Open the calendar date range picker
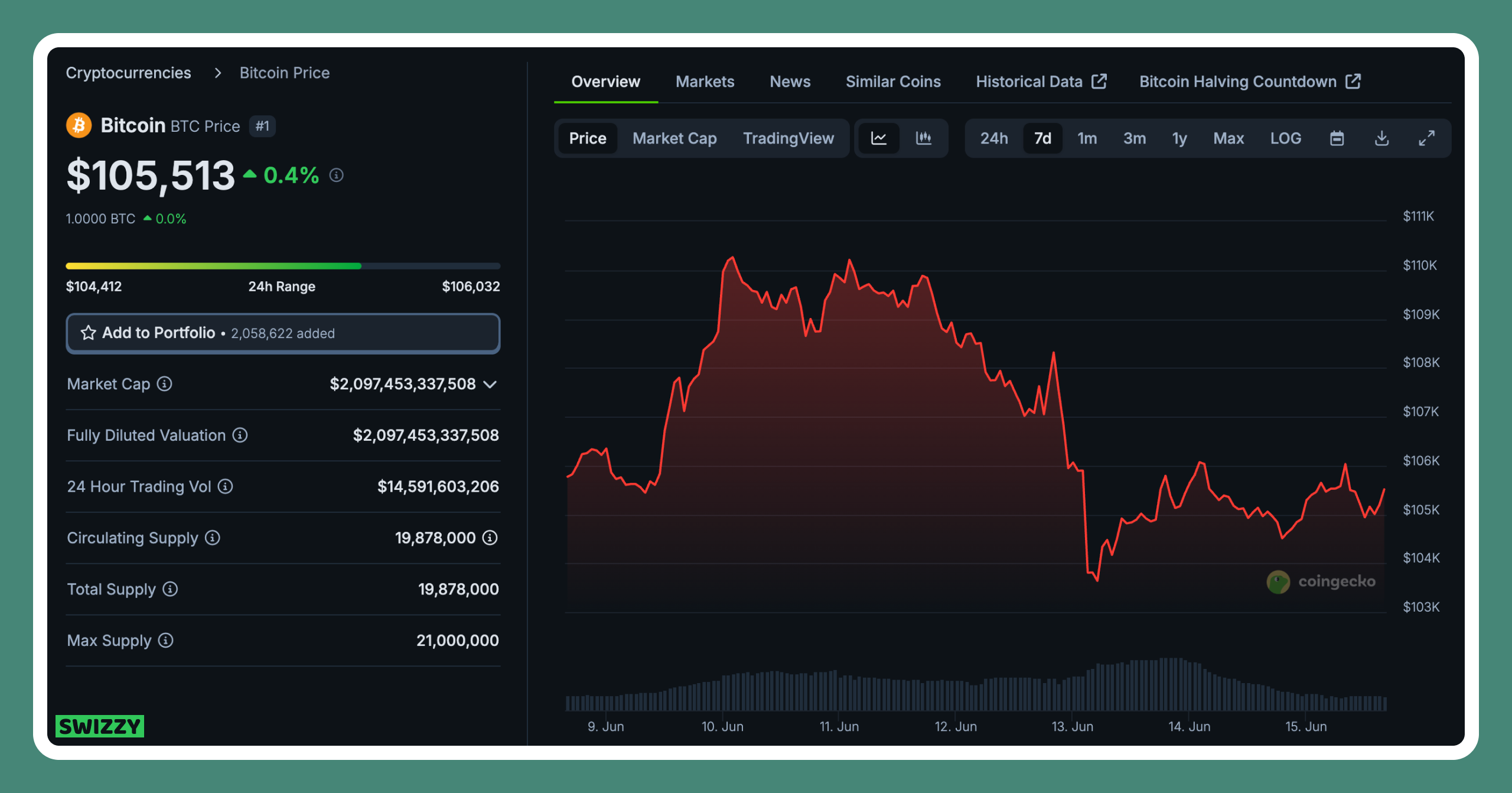The image size is (1512, 793). (x=1337, y=138)
